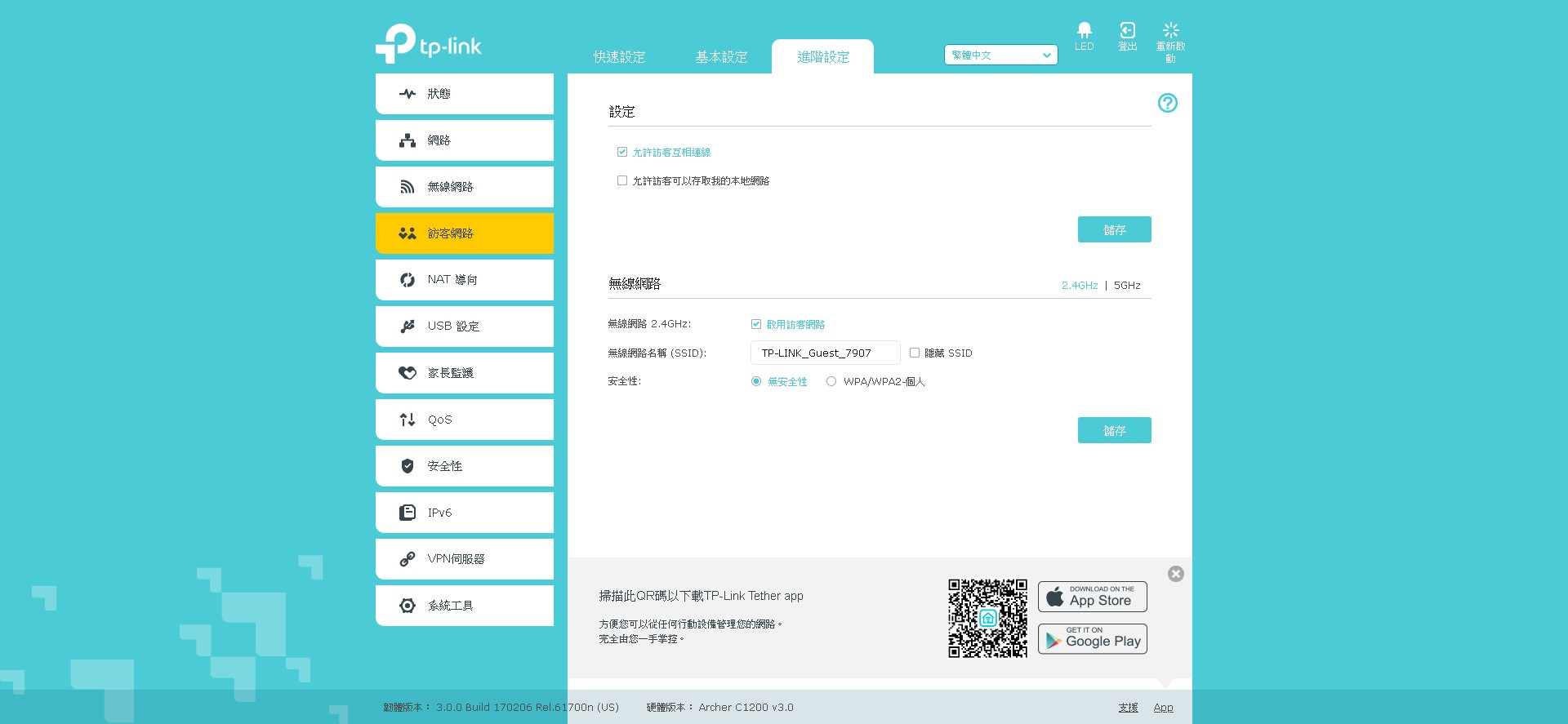Switch to 進階設定 tab
The height and width of the screenshot is (724, 1568).
tap(823, 57)
